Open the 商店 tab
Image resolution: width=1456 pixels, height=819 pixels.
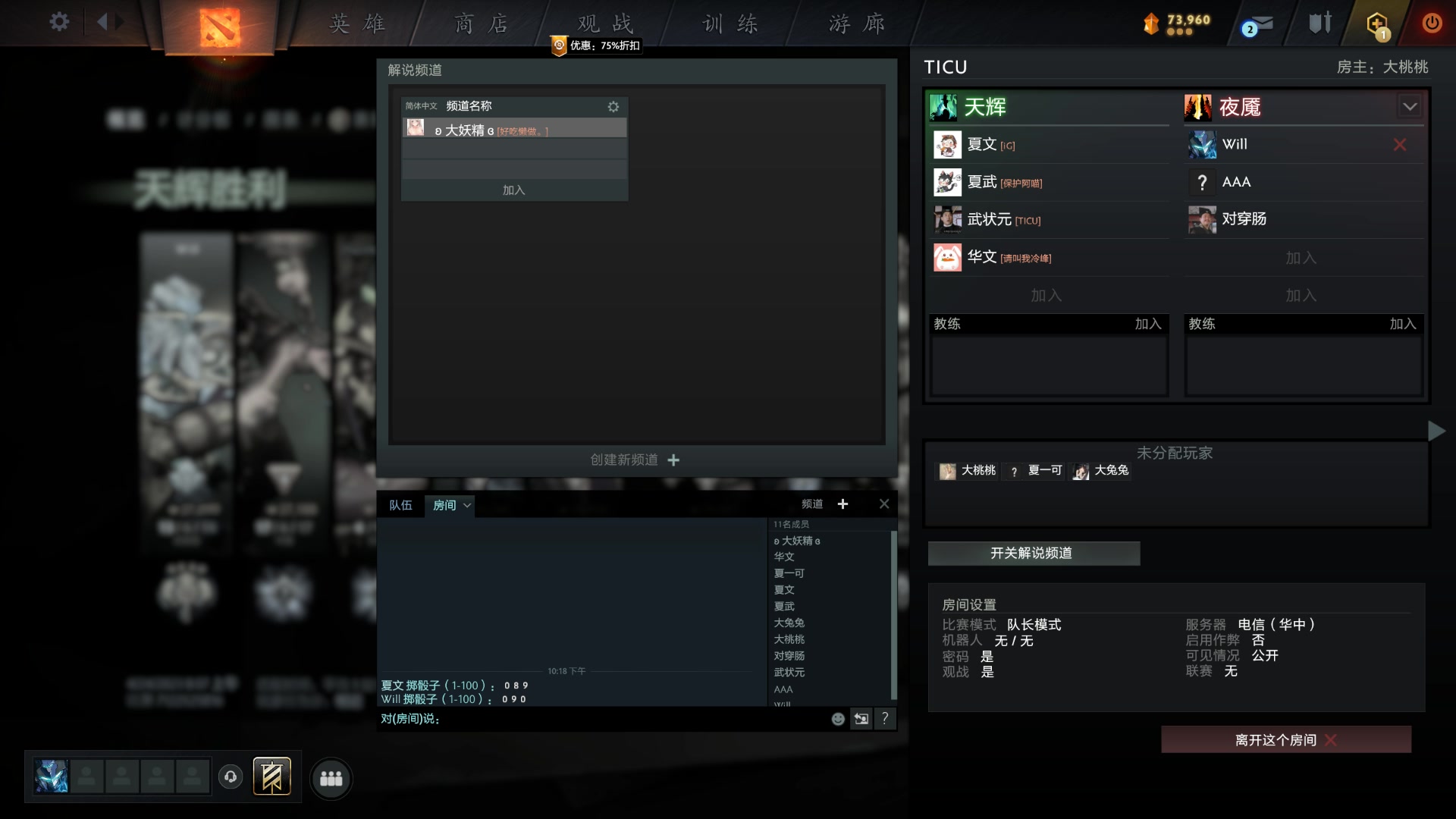482,24
